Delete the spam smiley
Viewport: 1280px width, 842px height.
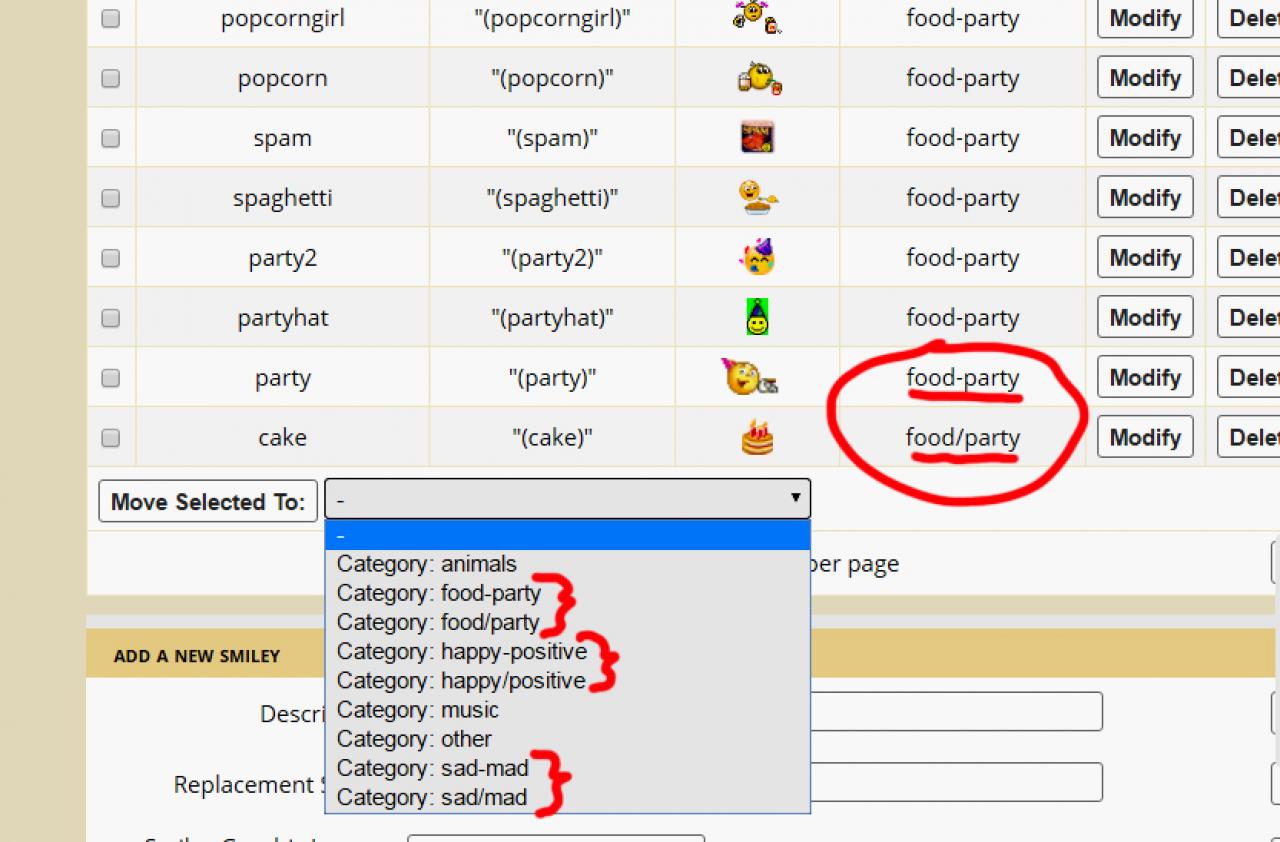(x=1249, y=138)
